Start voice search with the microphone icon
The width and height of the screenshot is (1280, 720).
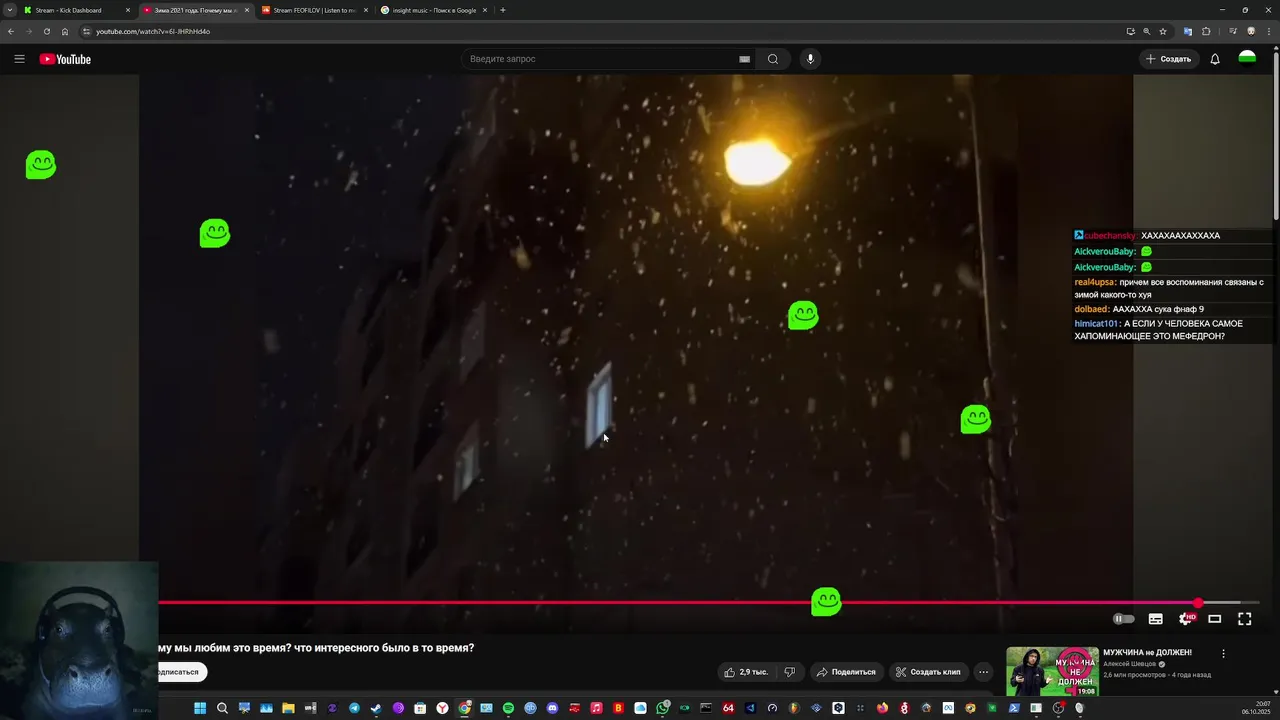(810, 59)
